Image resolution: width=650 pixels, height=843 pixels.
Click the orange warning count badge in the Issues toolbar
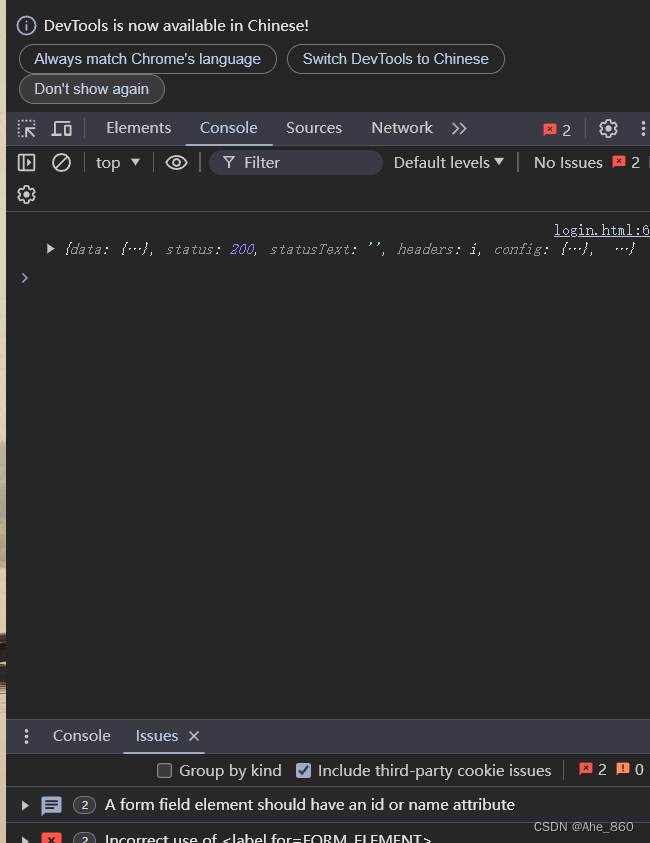(x=630, y=770)
